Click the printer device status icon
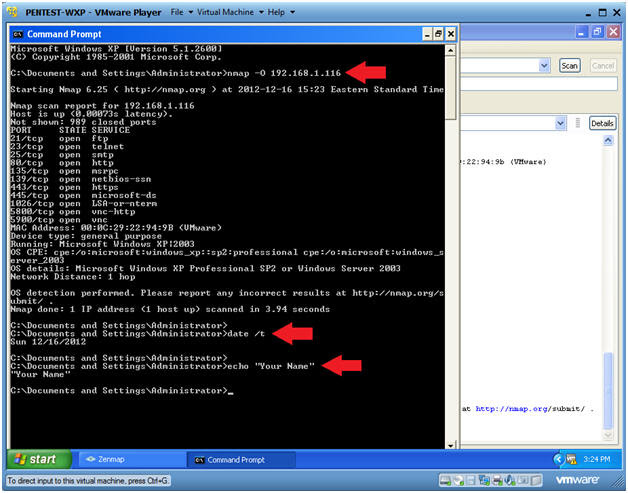This screenshot has height=493, width=628. click(x=497, y=479)
